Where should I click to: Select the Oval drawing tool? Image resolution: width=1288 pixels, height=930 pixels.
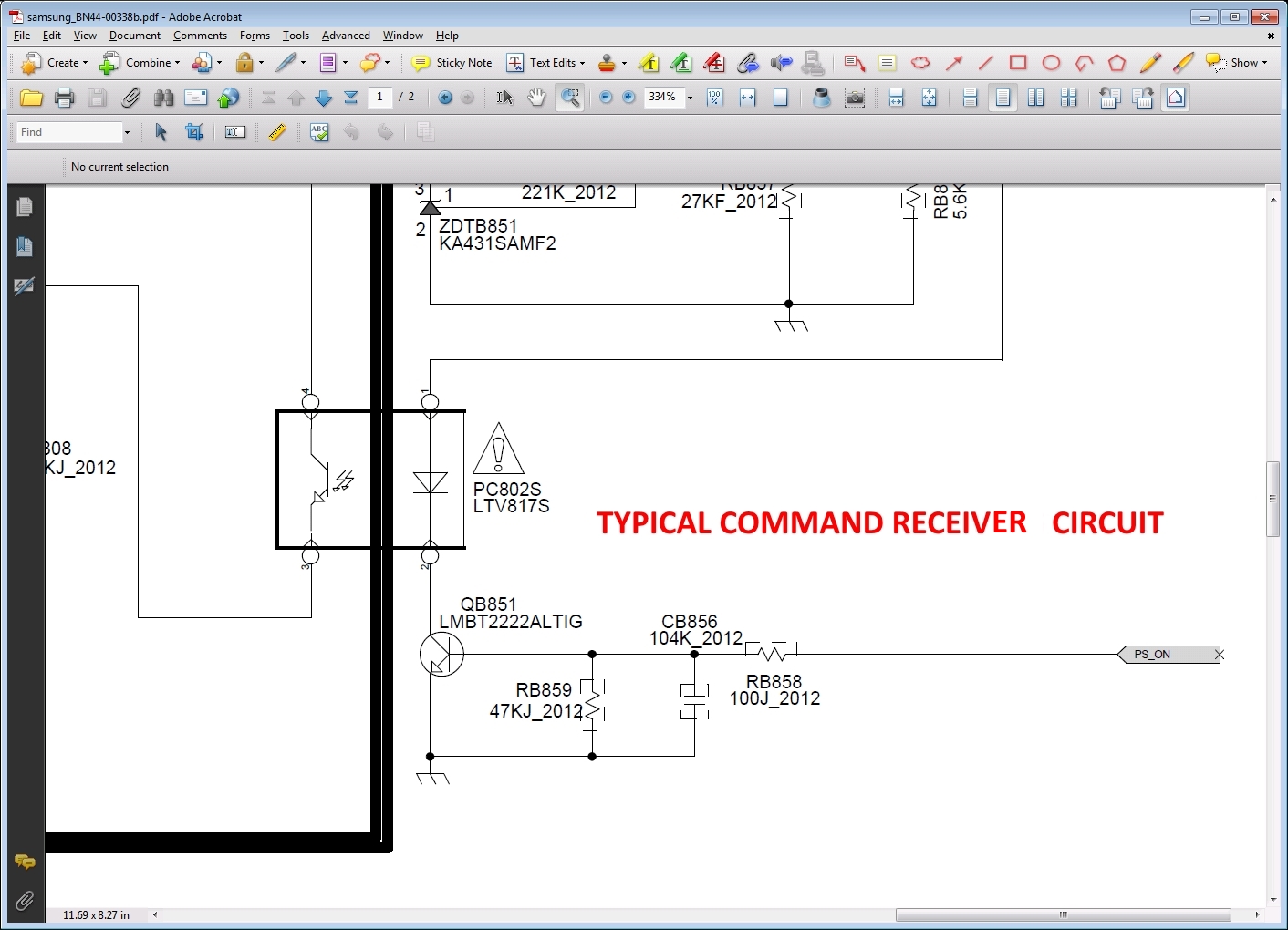click(1052, 63)
